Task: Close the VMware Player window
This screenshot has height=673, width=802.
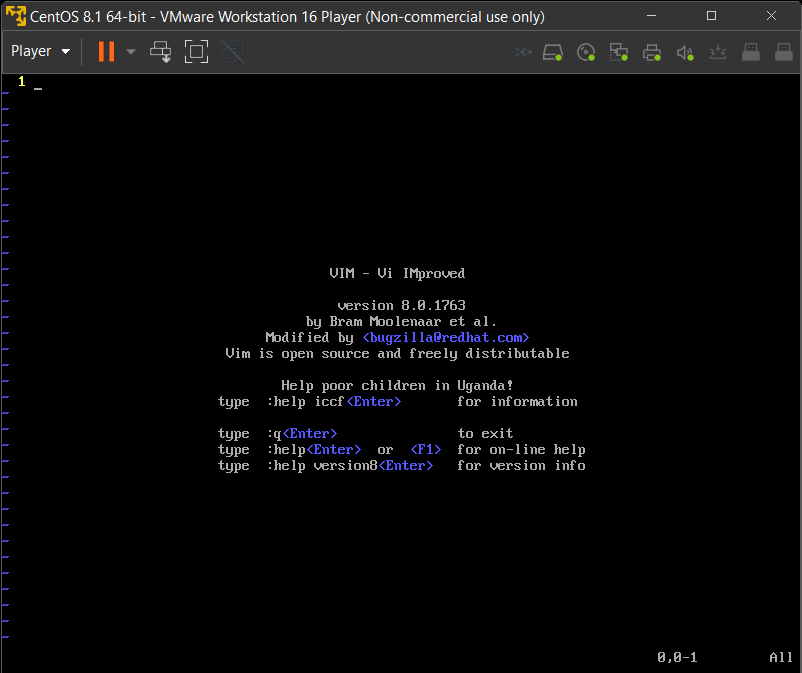Action: point(771,16)
